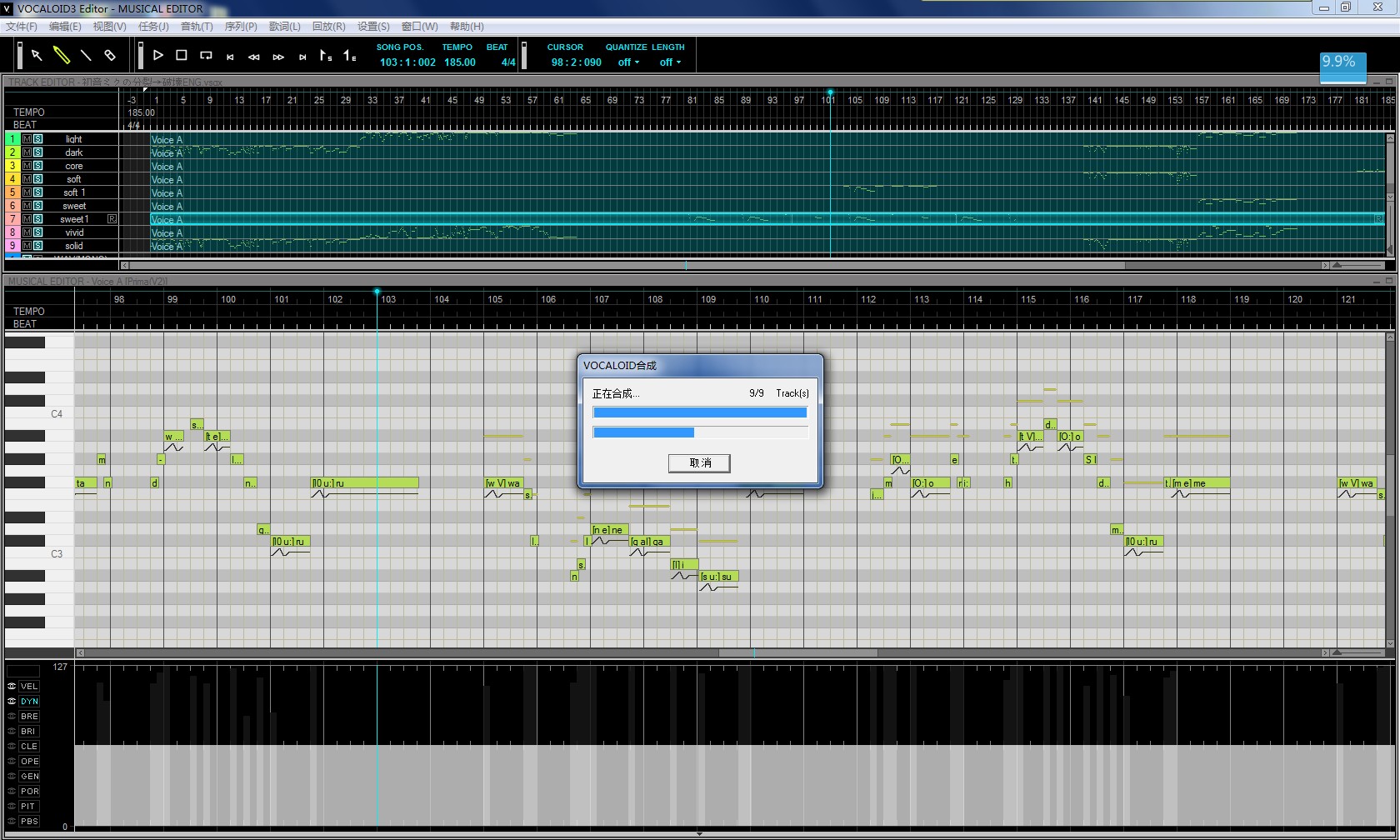
Task: Open the 歌词(L) menu
Action: tap(284, 27)
